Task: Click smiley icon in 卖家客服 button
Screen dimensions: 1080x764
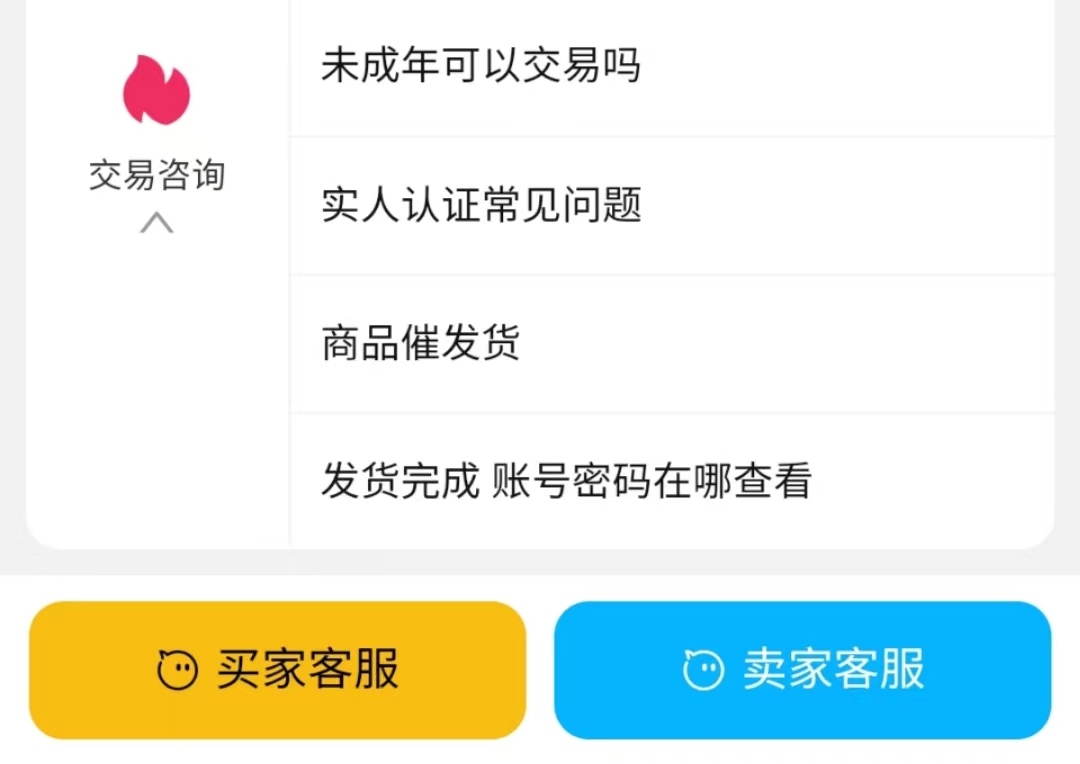Action: pyautogui.click(x=703, y=669)
